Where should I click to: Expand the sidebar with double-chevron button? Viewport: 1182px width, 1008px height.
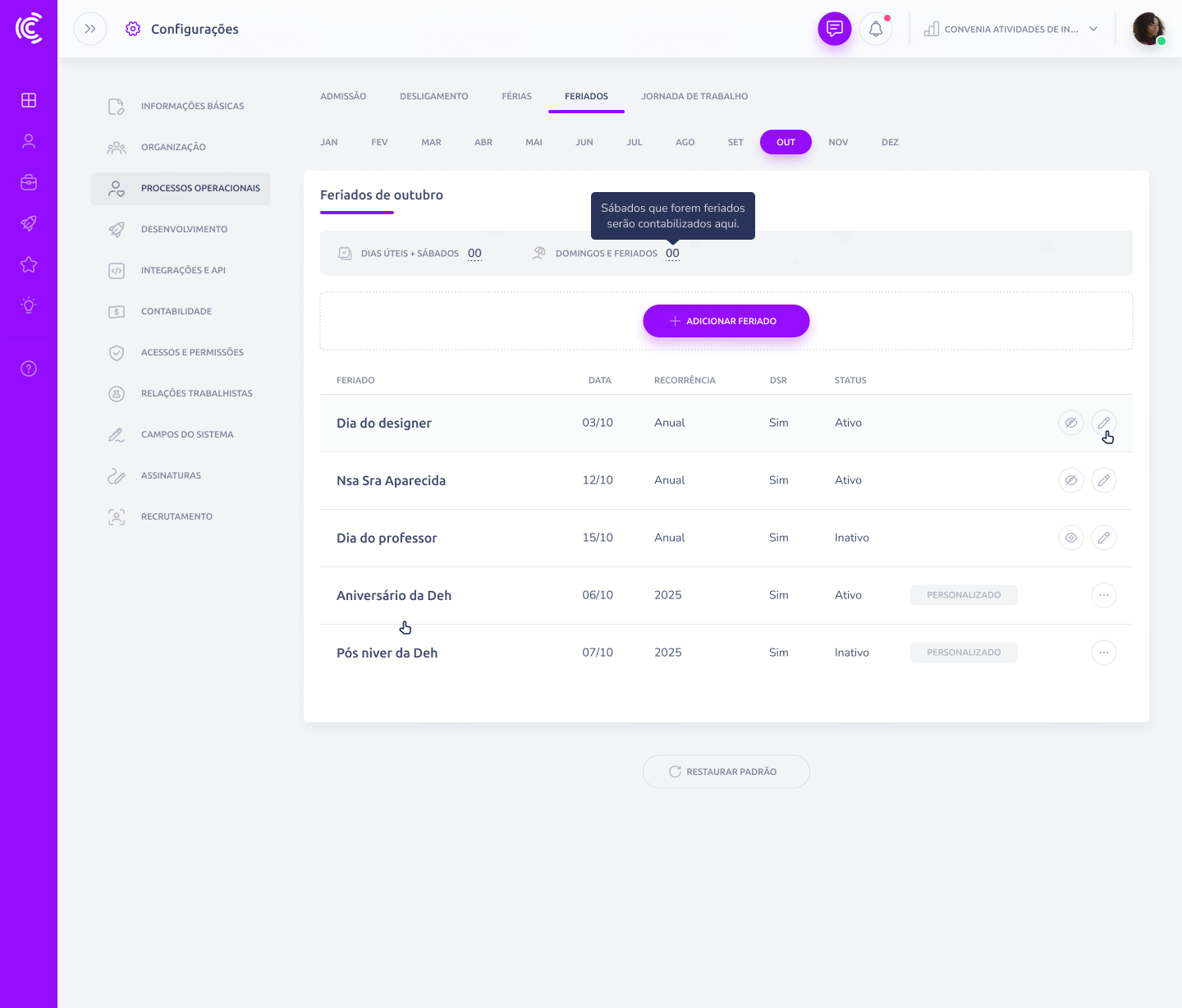[x=90, y=30]
